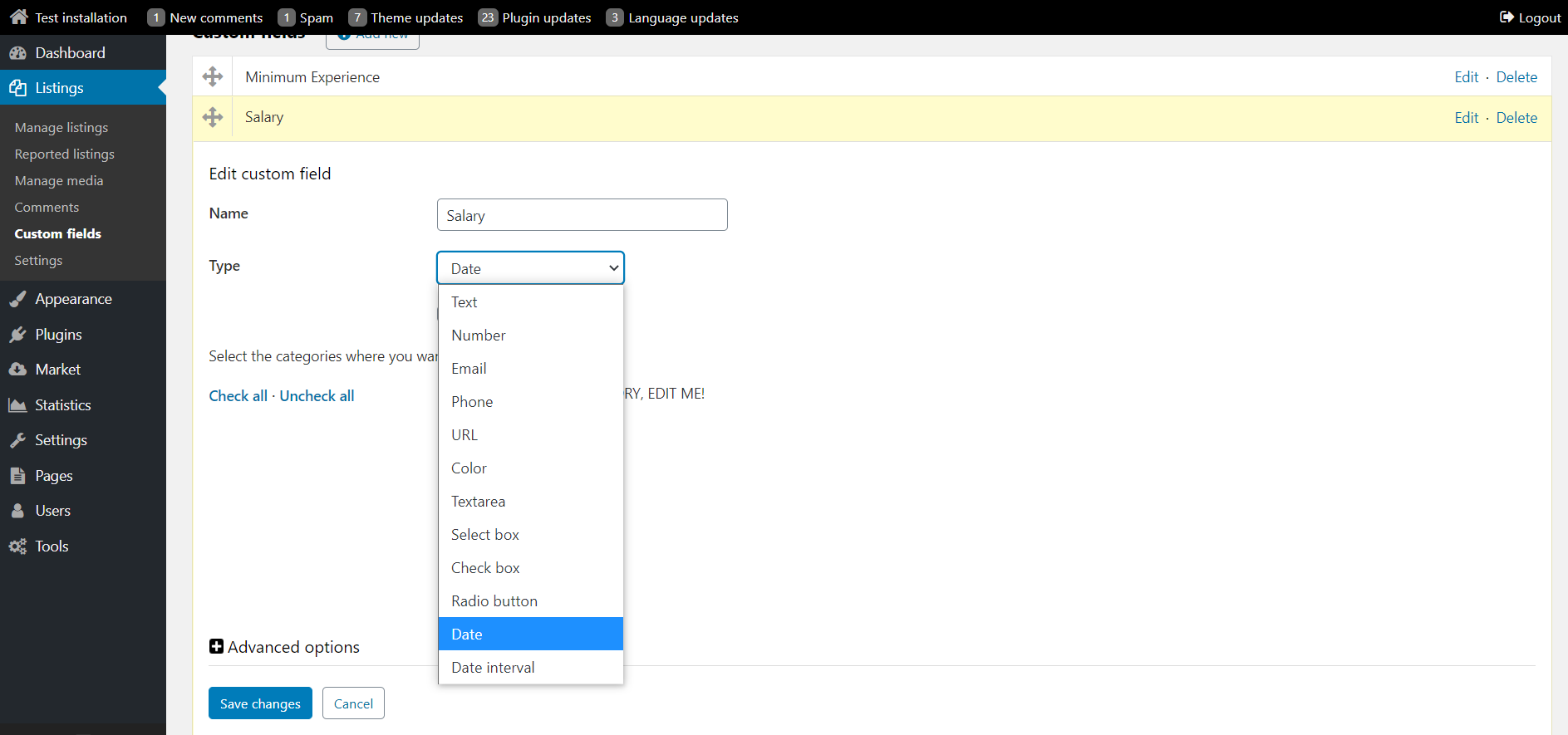This screenshot has height=735, width=1568.
Task: Choose the highlighted Date option
Action: click(531, 634)
